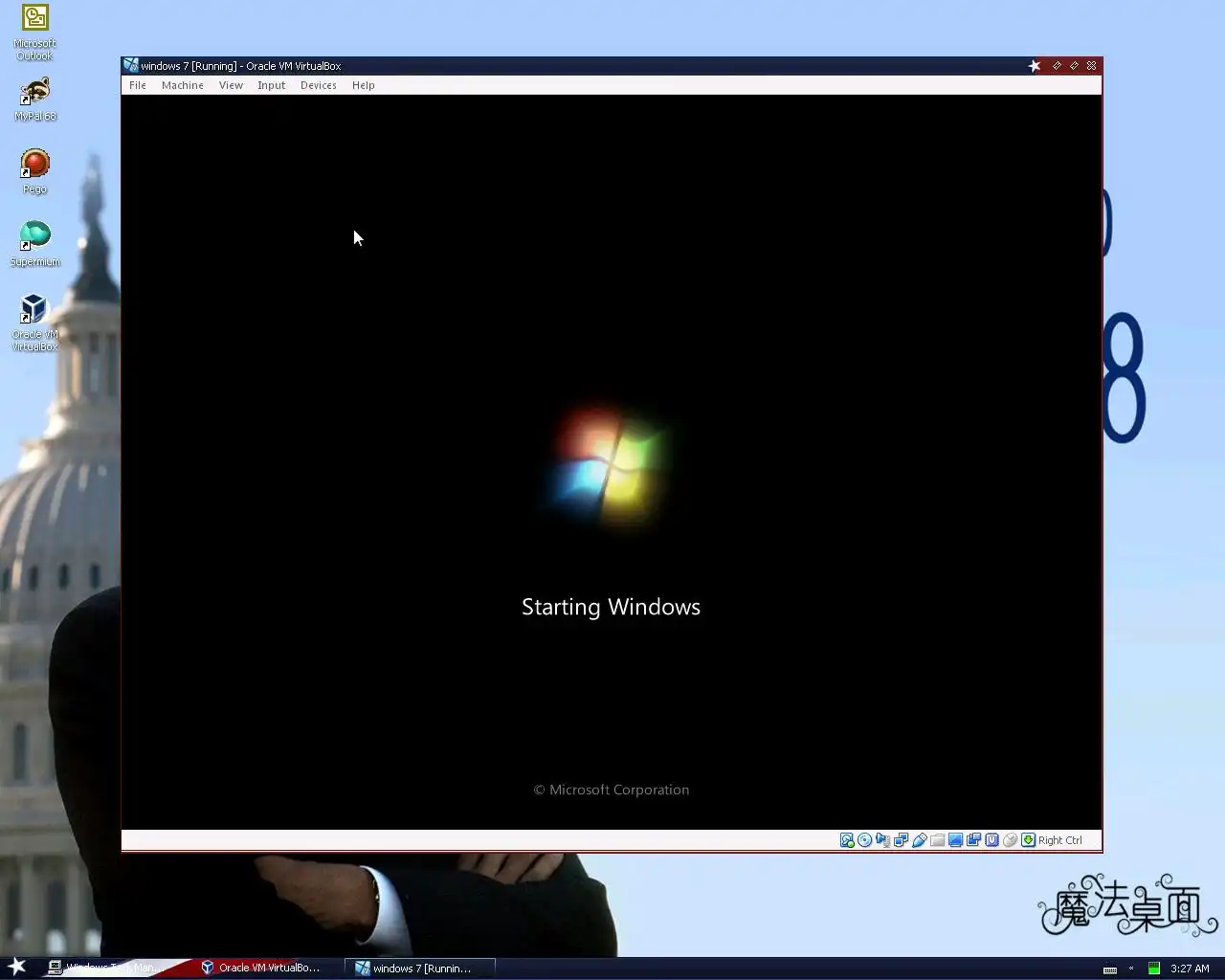
Task: Select the MyPal 68 desktop icon
Action: pyautogui.click(x=35, y=99)
